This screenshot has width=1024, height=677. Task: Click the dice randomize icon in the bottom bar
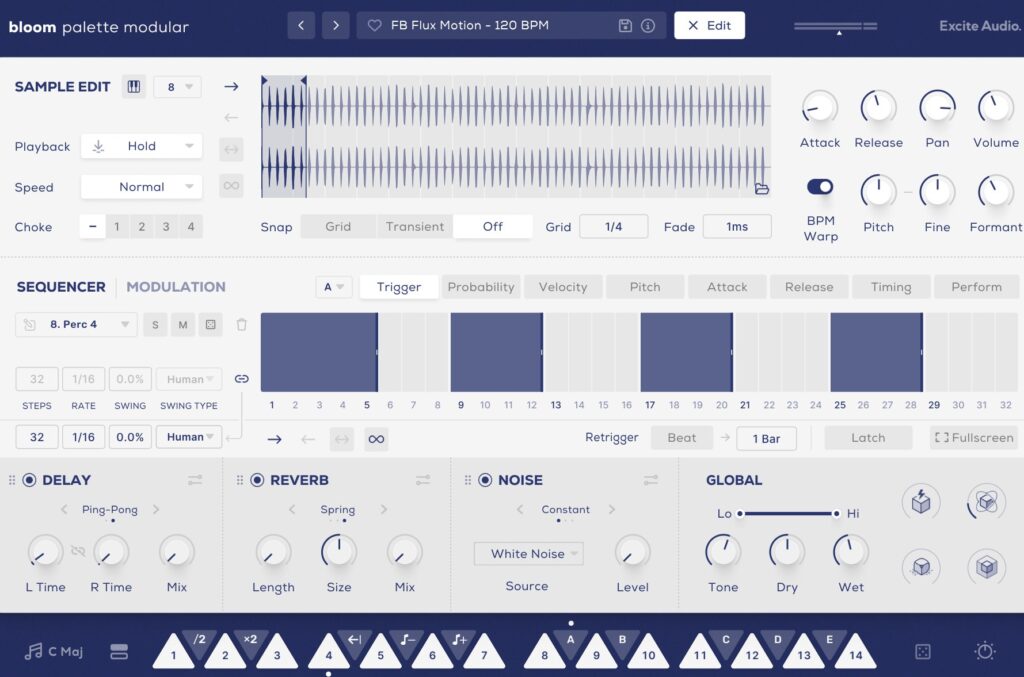click(x=922, y=651)
